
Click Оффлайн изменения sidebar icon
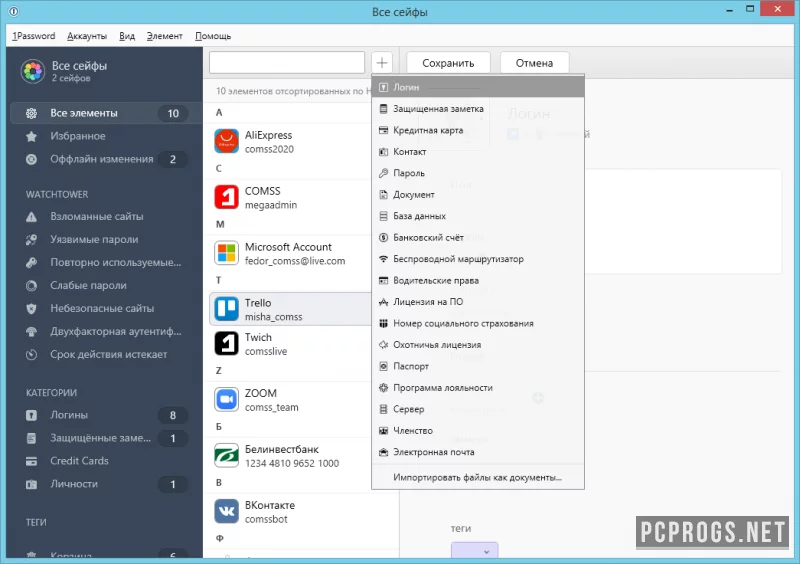(x=32, y=159)
